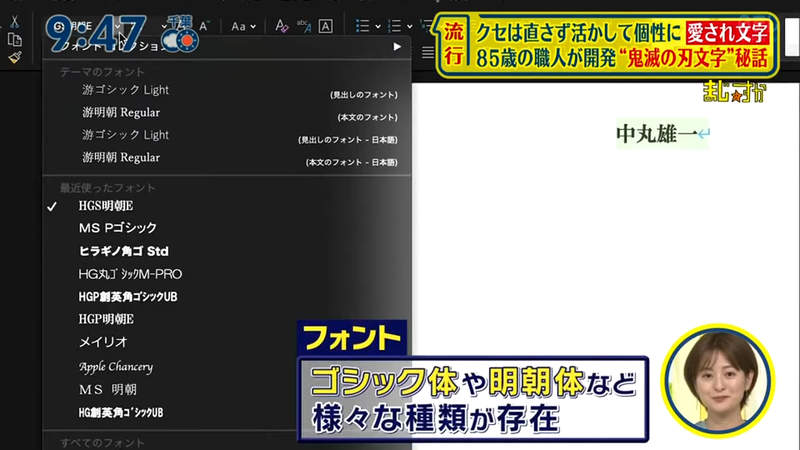Open the Change Case Aa dropdown
This screenshot has width=800, height=450.
pos(243,26)
